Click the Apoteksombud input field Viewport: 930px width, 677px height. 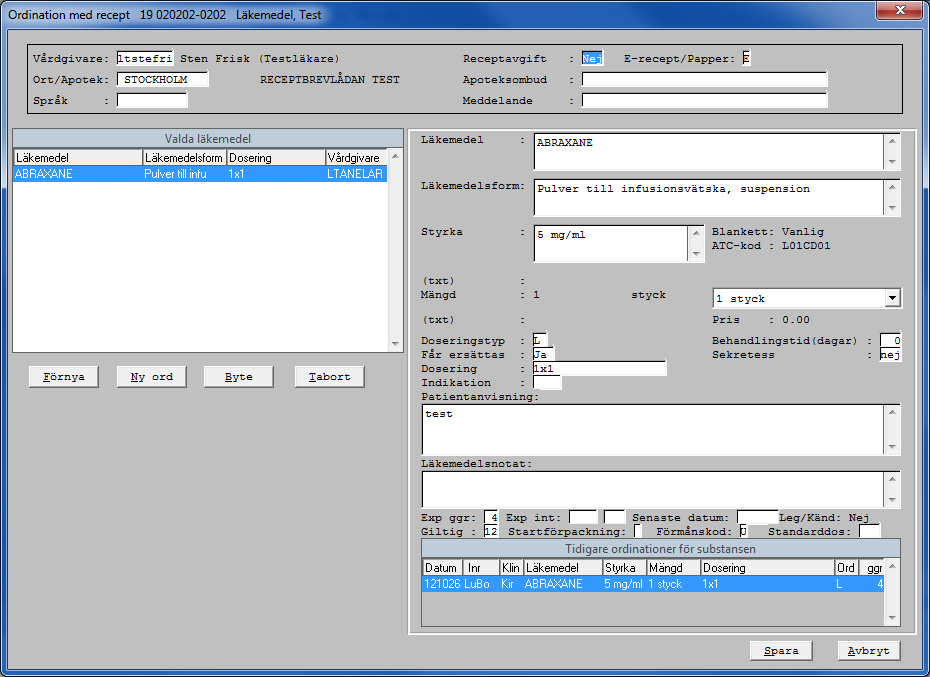click(x=704, y=80)
